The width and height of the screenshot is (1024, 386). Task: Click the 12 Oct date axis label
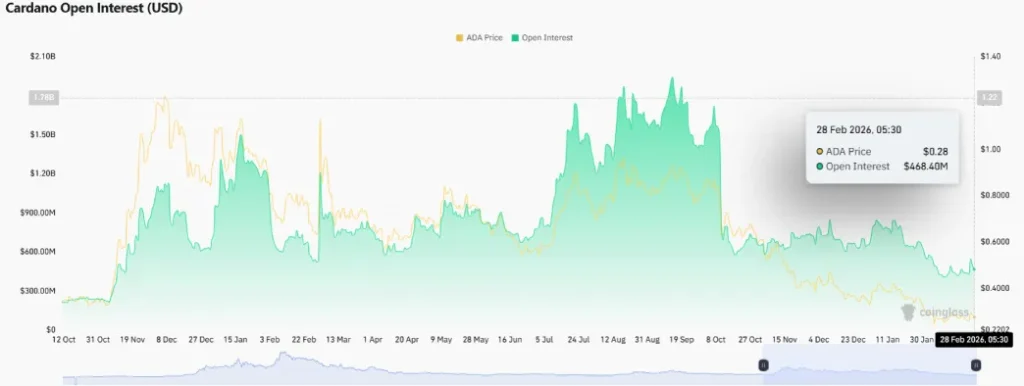(x=64, y=340)
